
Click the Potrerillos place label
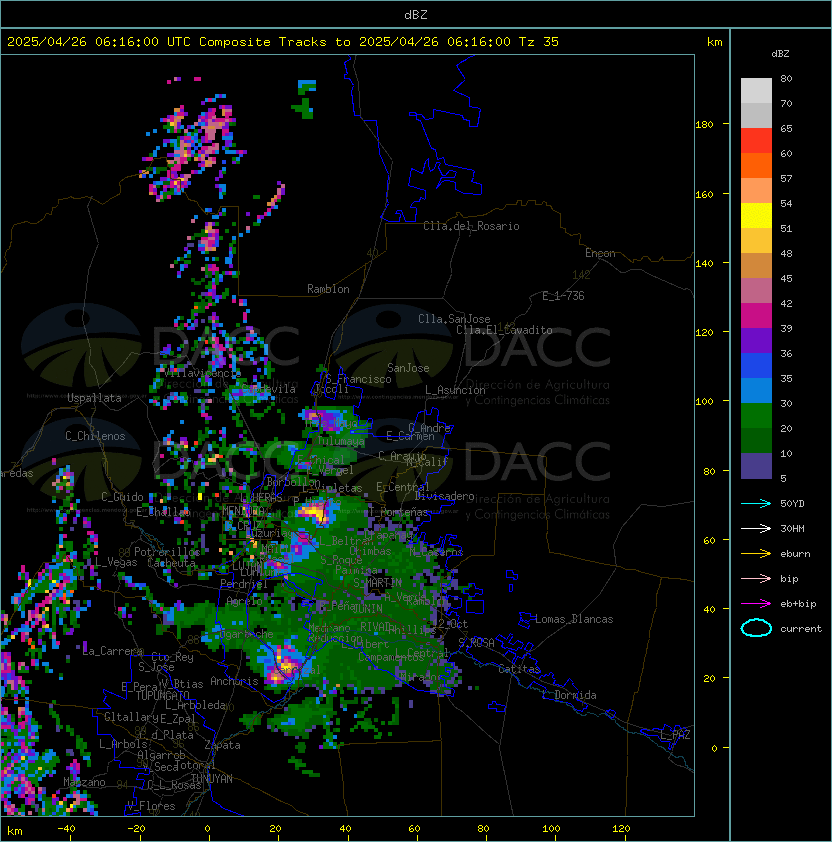pos(167,552)
